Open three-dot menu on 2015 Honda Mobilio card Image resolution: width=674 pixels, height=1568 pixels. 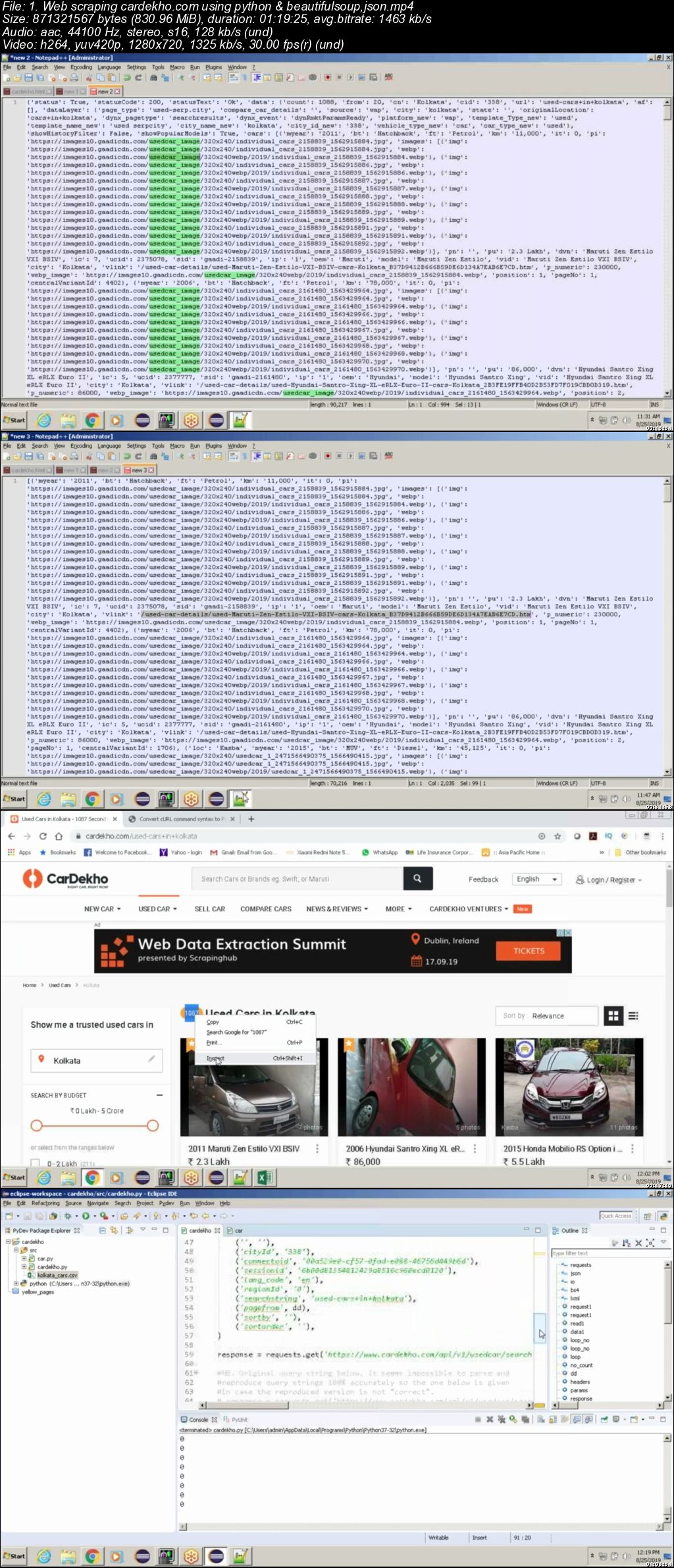pyautogui.click(x=633, y=1149)
